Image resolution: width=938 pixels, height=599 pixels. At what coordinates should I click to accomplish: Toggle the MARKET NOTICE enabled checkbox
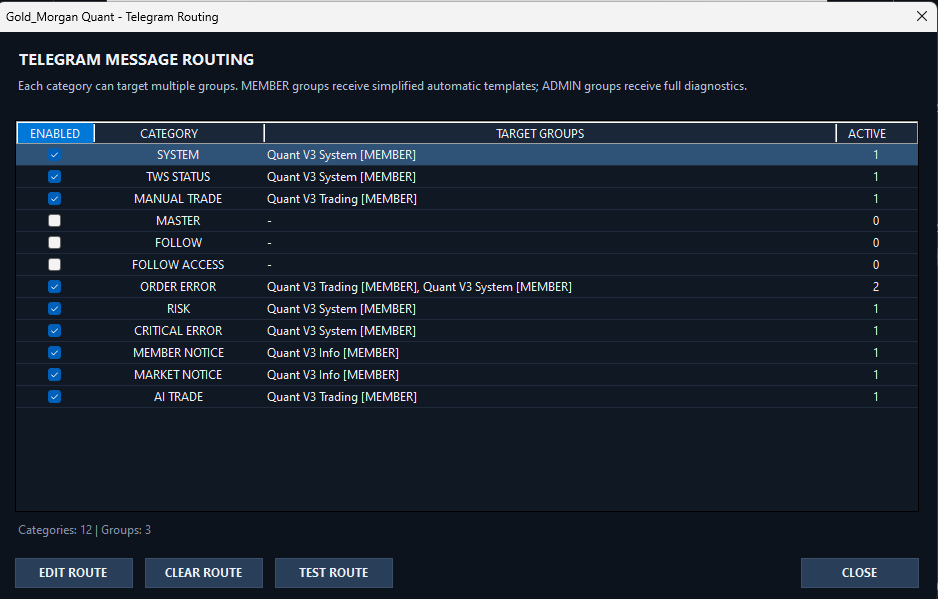[x=54, y=375]
